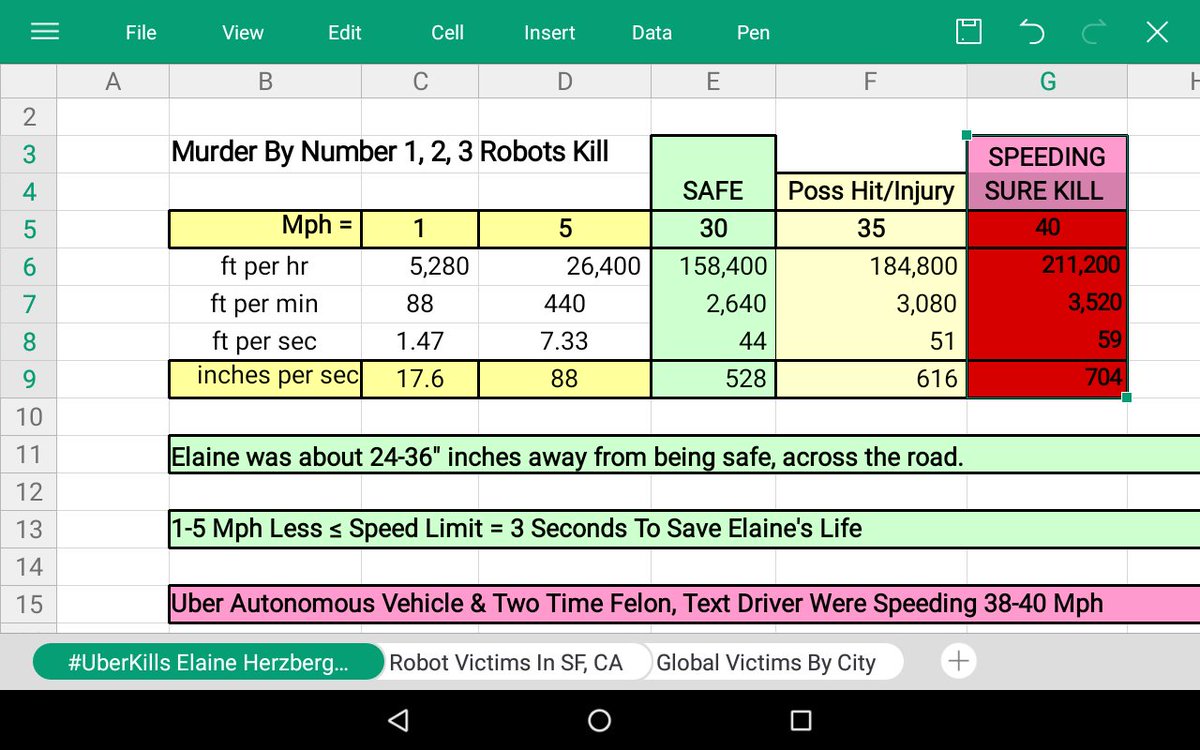Viewport: 1200px width, 750px height.
Task: Click the cell showing 158,400
Action: click(713, 266)
